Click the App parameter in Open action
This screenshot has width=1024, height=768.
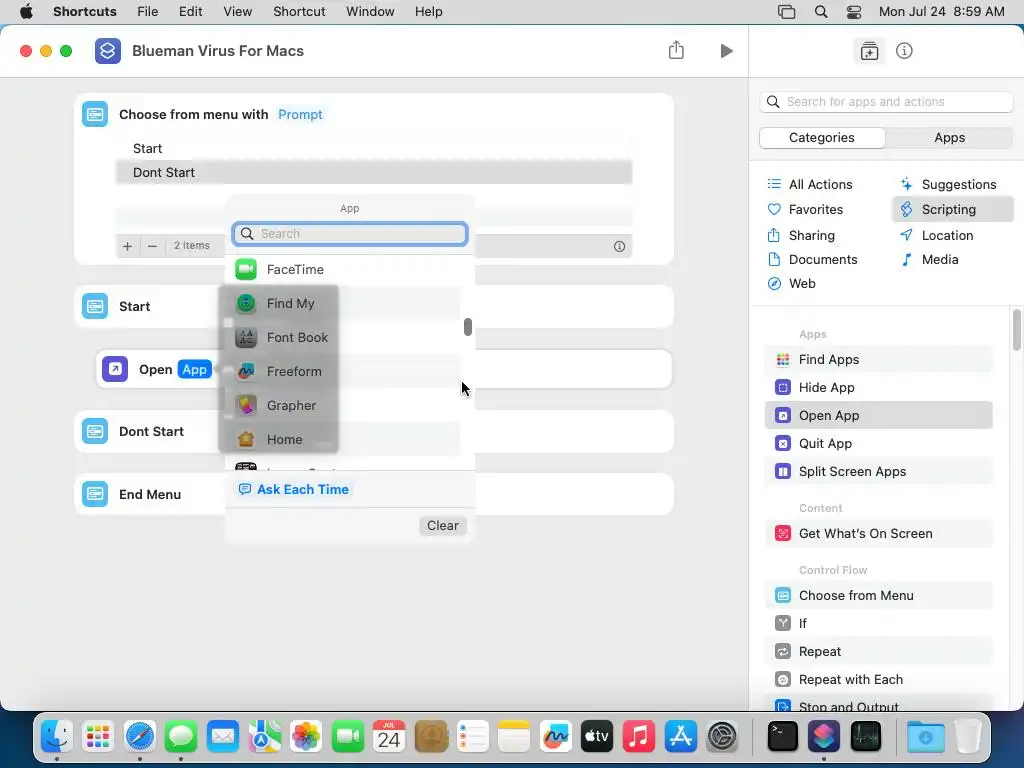195,370
